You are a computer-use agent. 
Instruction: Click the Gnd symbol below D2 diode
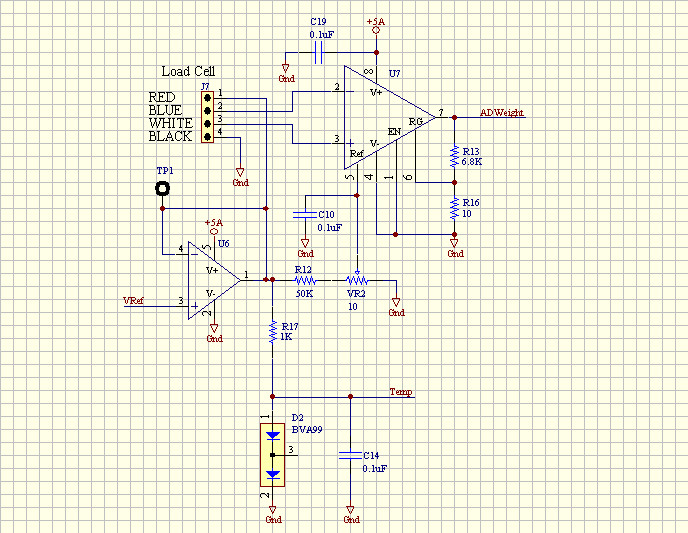pos(273,516)
